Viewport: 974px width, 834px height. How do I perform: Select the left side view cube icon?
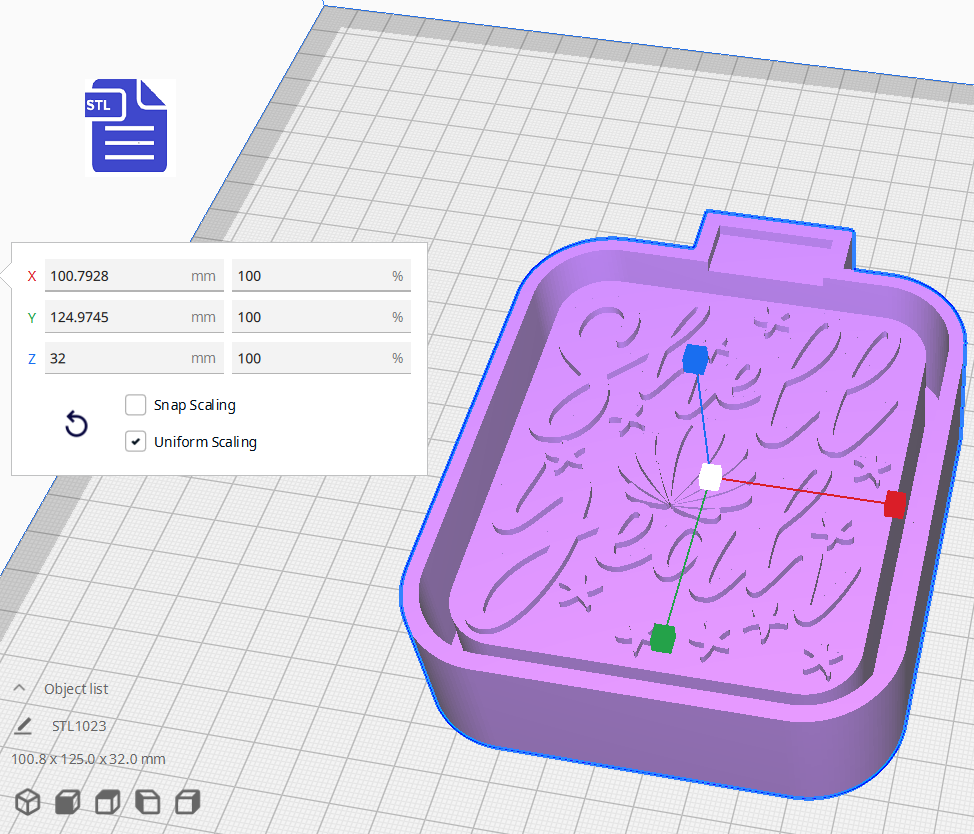coord(147,801)
